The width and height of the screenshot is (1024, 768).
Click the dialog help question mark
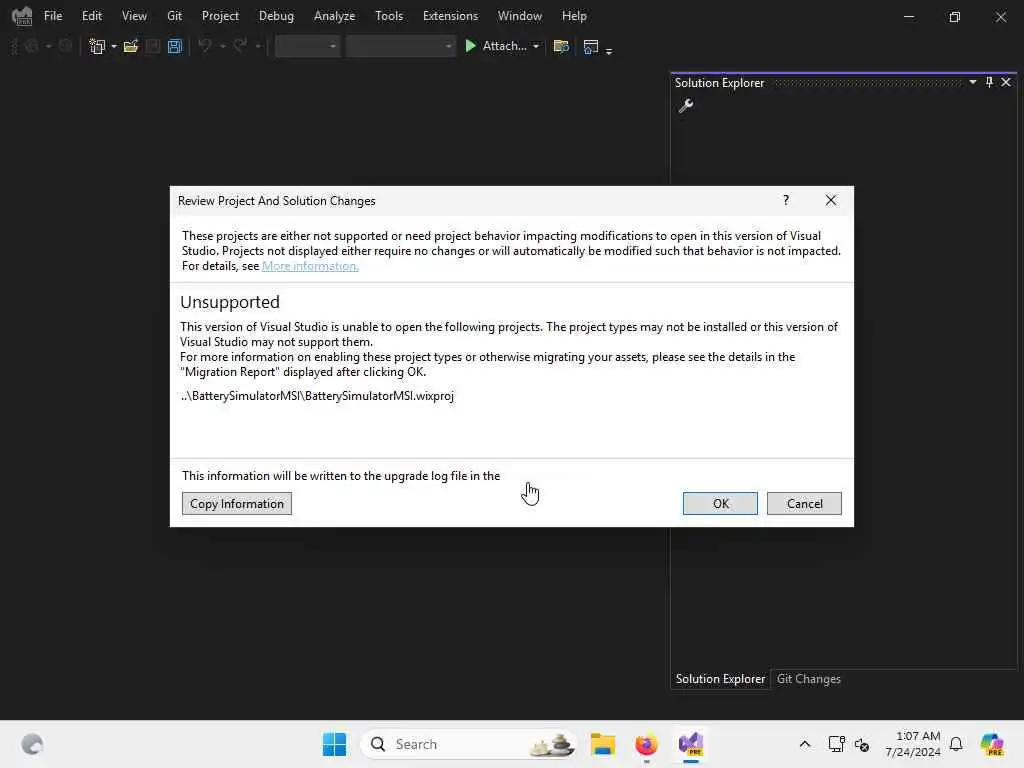point(786,200)
